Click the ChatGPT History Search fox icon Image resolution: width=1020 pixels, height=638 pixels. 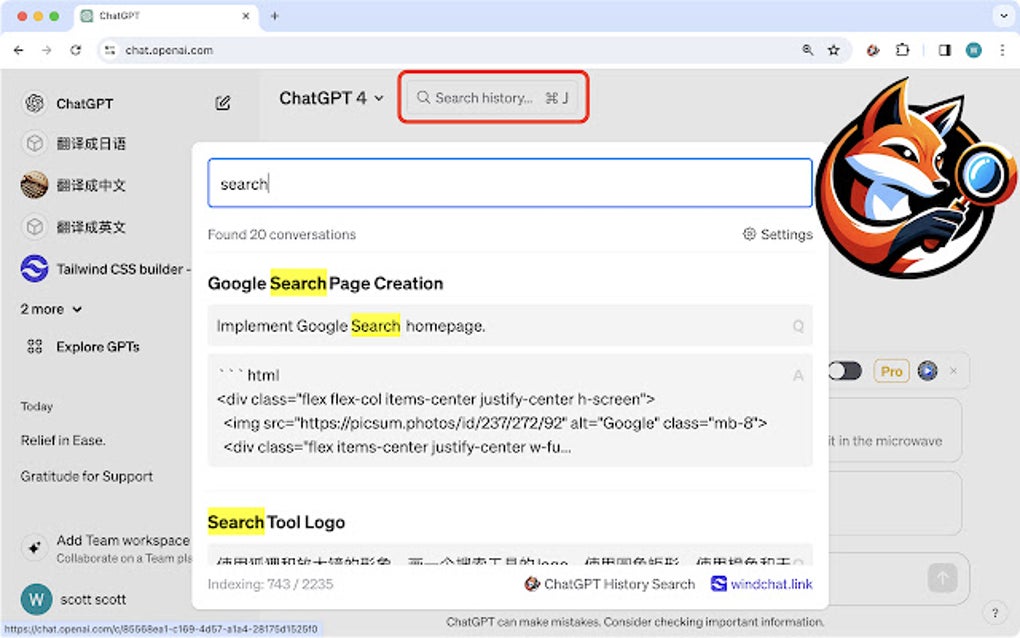(x=529, y=584)
